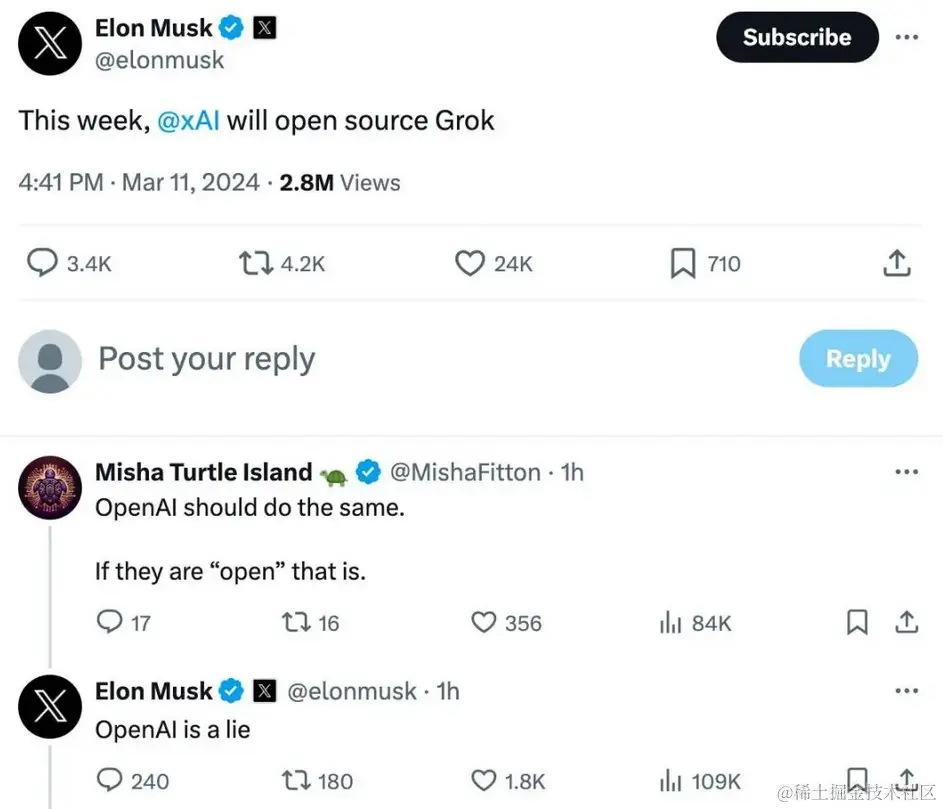Like the main tweet with 24K likes
The width and height of the screenshot is (943, 809).
coord(470,263)
